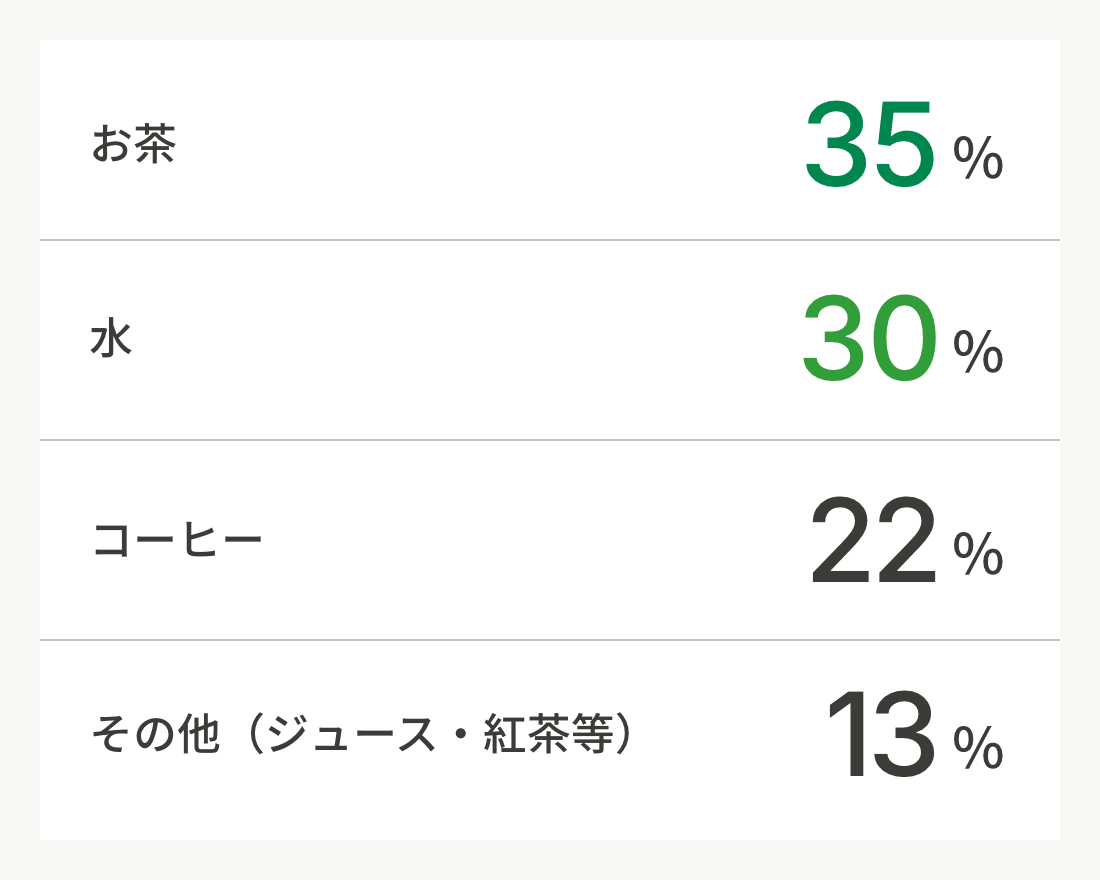Image resolution: width=1100 pixels, height=880 pixels.
Task: Select the その他 text
Action: coord(156,734)
